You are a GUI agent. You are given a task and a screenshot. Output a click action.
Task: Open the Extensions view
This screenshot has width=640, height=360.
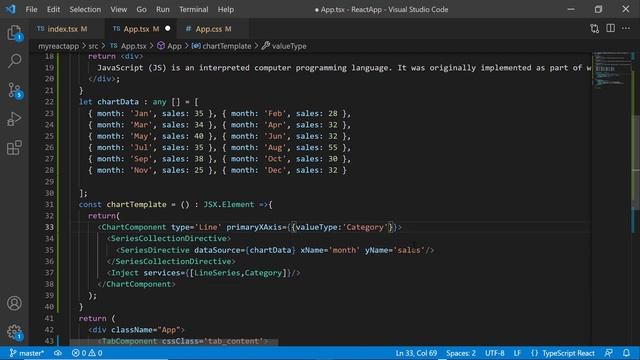pos(14,147)
